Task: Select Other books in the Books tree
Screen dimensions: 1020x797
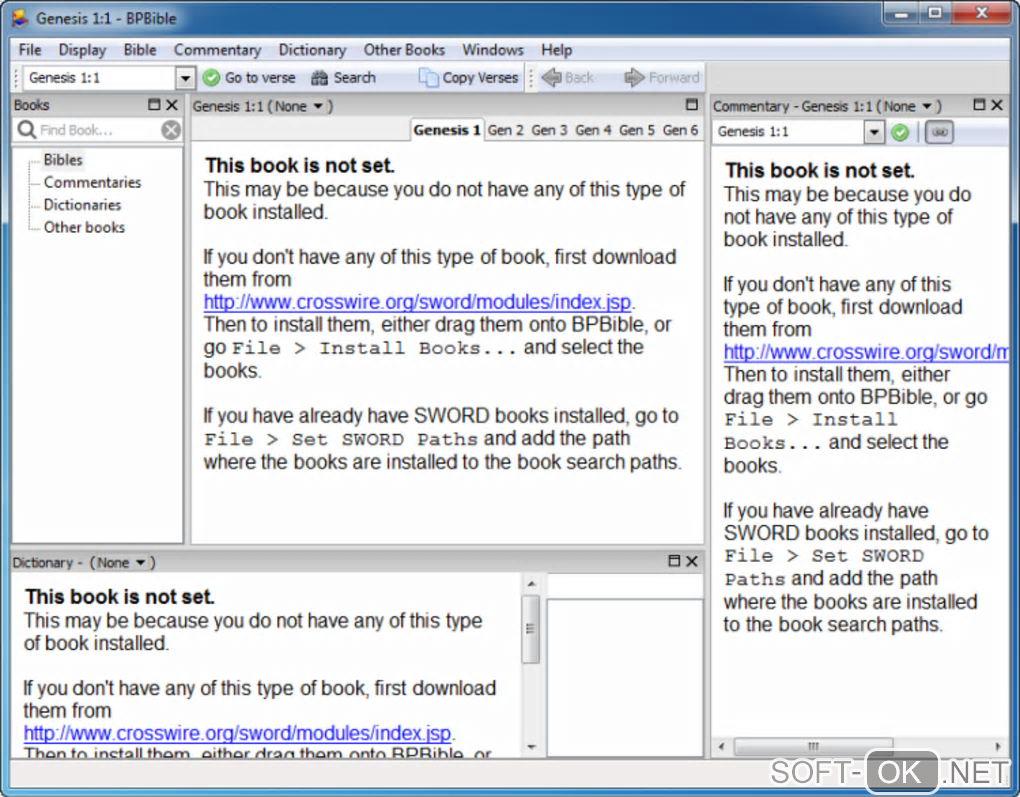Action: point(84,228)
